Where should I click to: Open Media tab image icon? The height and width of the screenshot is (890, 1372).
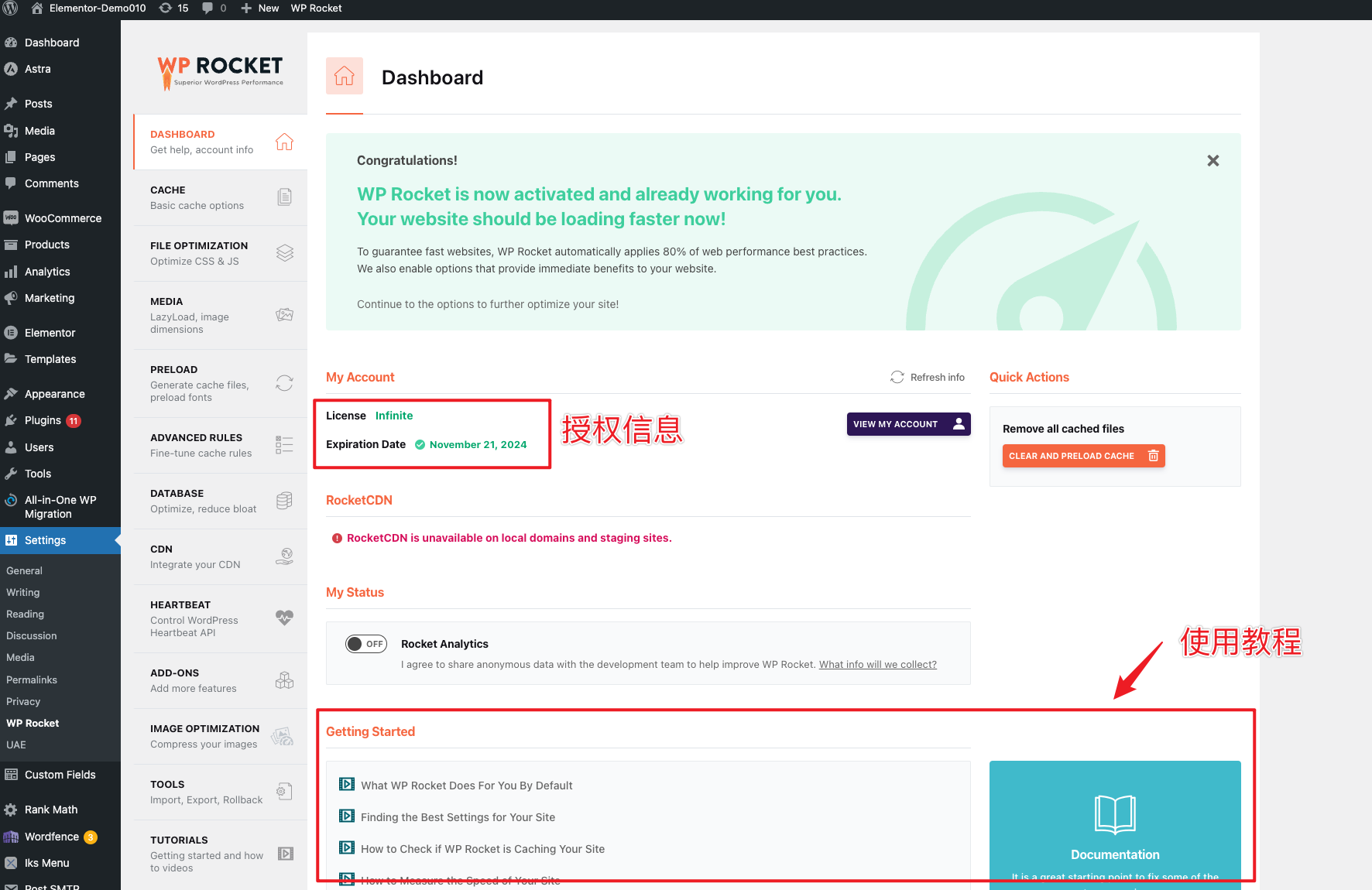point(284,315)
